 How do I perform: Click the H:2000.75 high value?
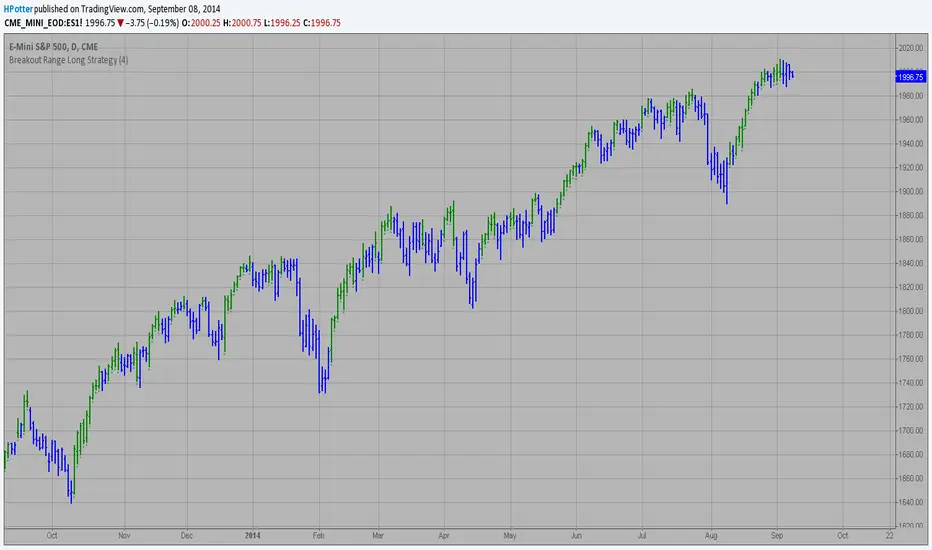click(x=242, y=23)
